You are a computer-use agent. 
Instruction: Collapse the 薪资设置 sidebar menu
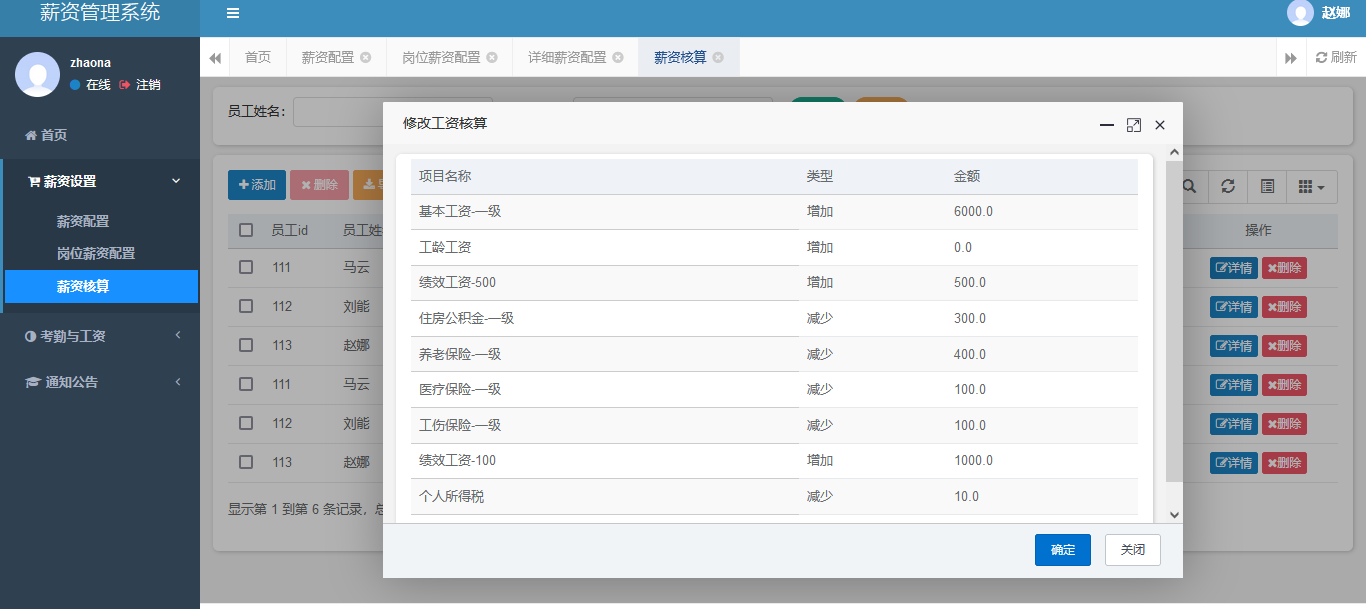click(100, 181)
